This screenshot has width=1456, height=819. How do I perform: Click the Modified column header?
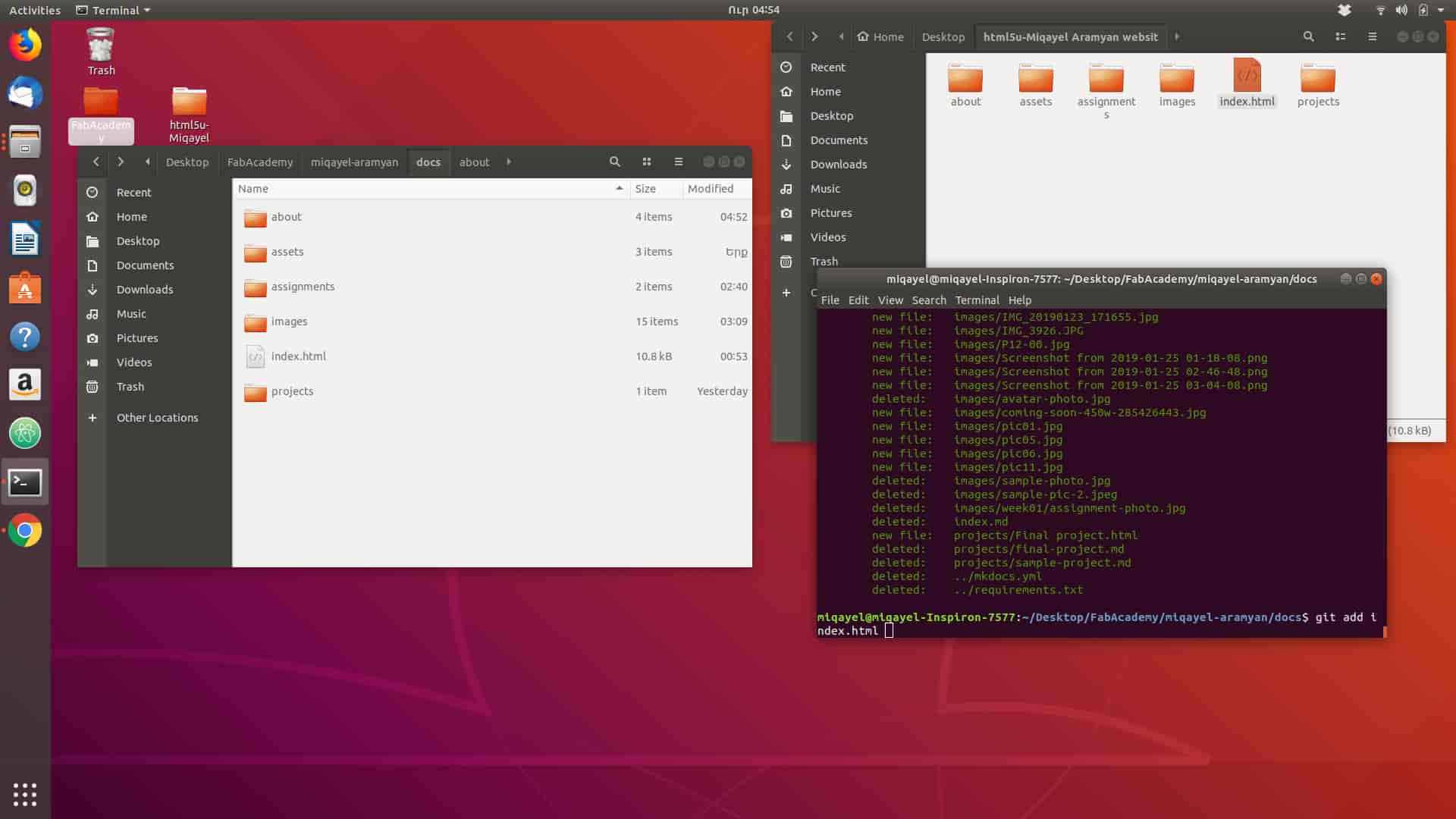[710, 189]
